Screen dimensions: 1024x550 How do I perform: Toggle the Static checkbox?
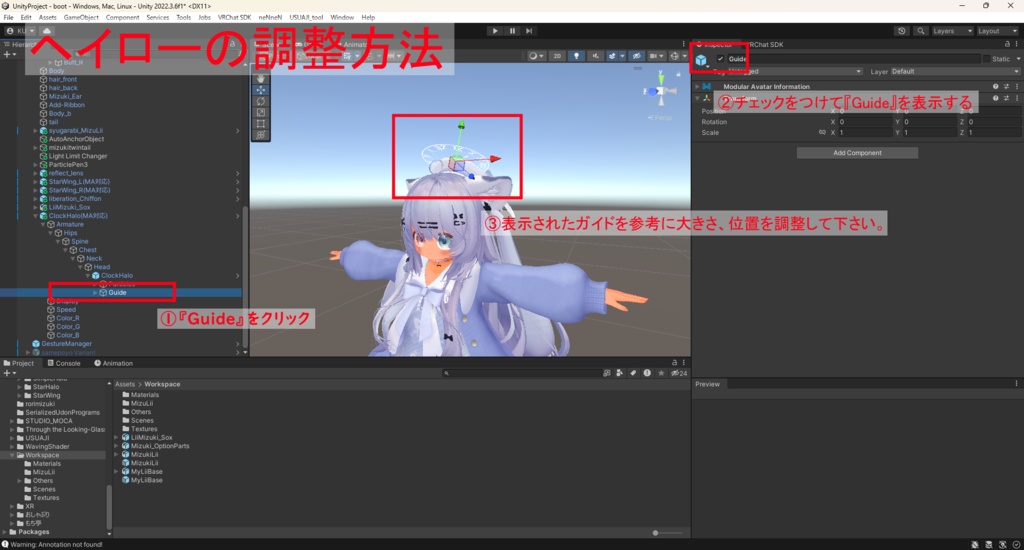(x=986, y=59)
